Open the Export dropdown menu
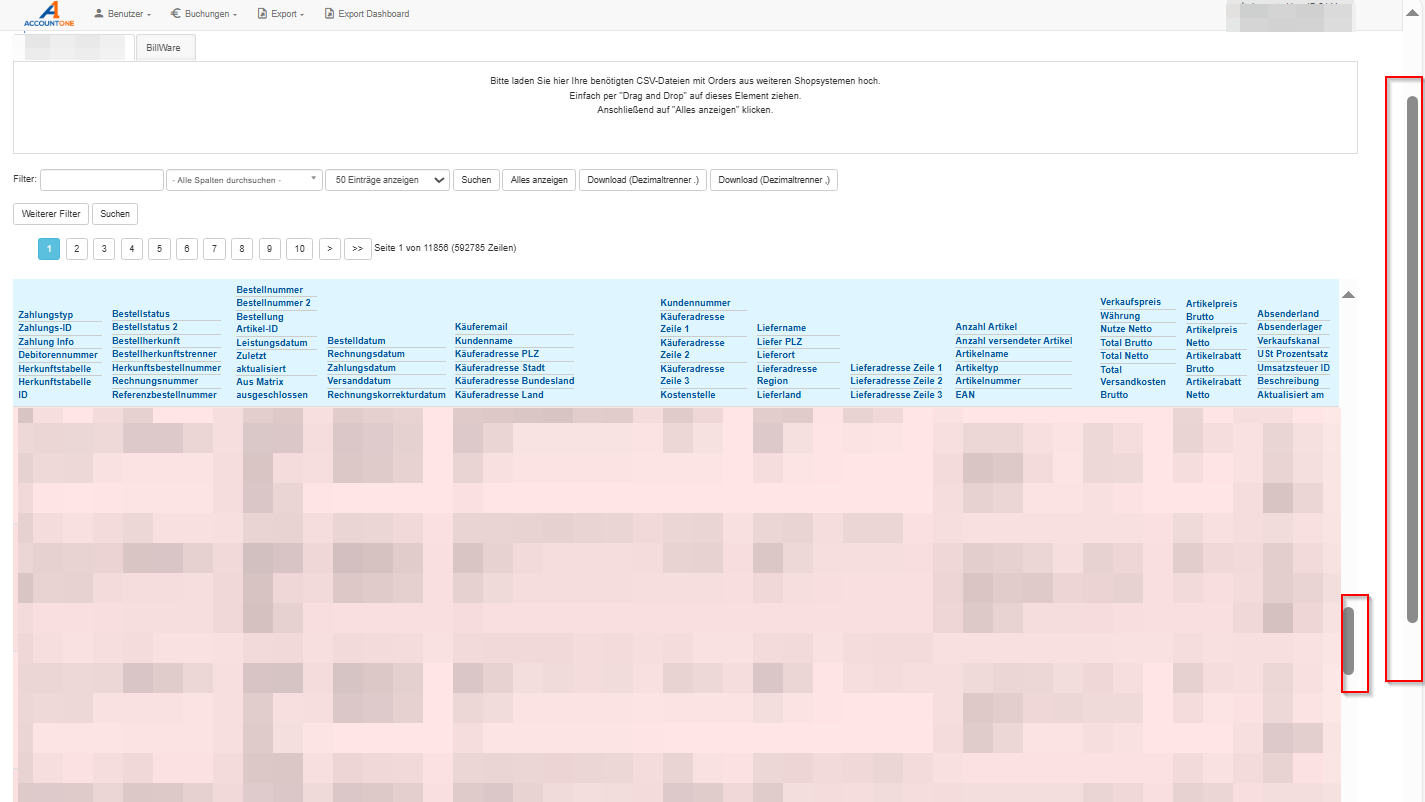Viewport: 1425px width, 802px height. coord(281,14)
